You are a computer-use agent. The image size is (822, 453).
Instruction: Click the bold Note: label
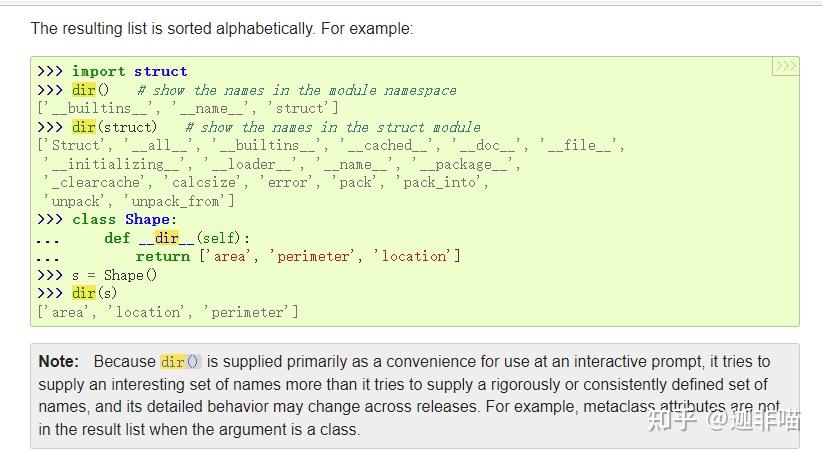point(59,361)
